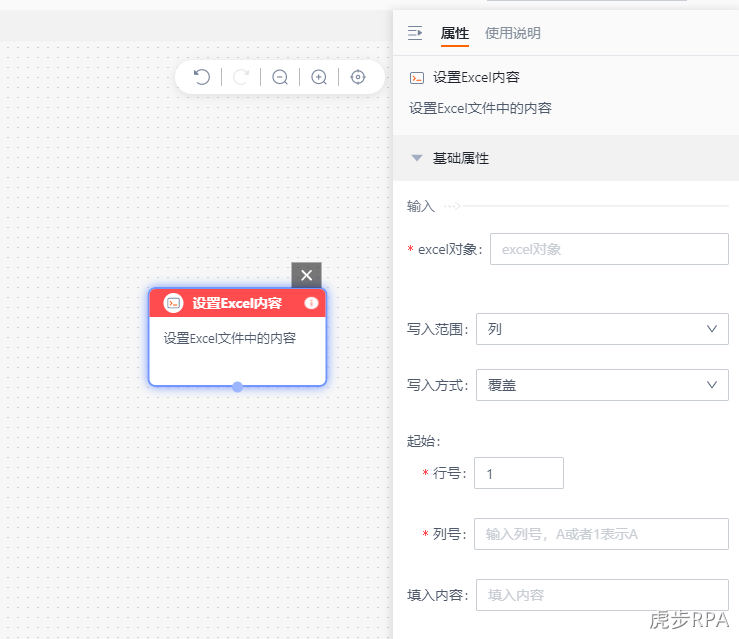The width and height of the screenshot is (739, 639).
Task: Switch to the 属性 tab
Action: [455, 33]
